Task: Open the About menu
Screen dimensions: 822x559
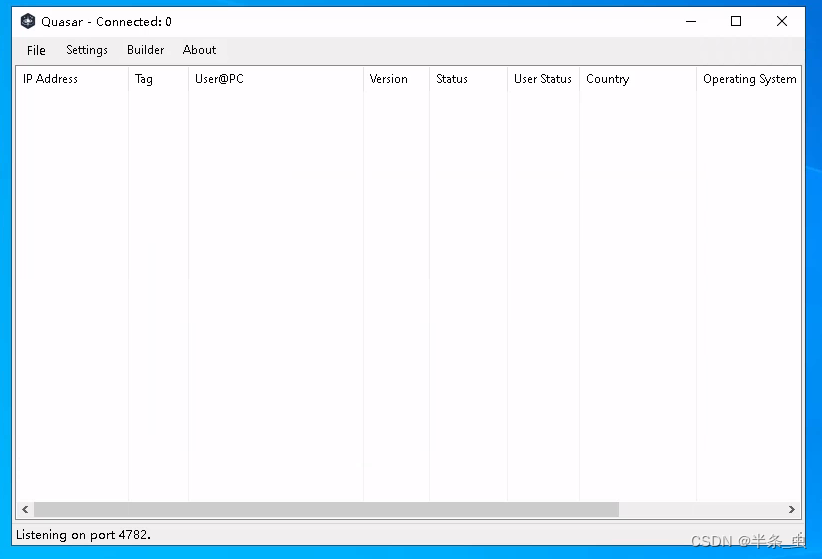Action: click(x=199, y=50)
